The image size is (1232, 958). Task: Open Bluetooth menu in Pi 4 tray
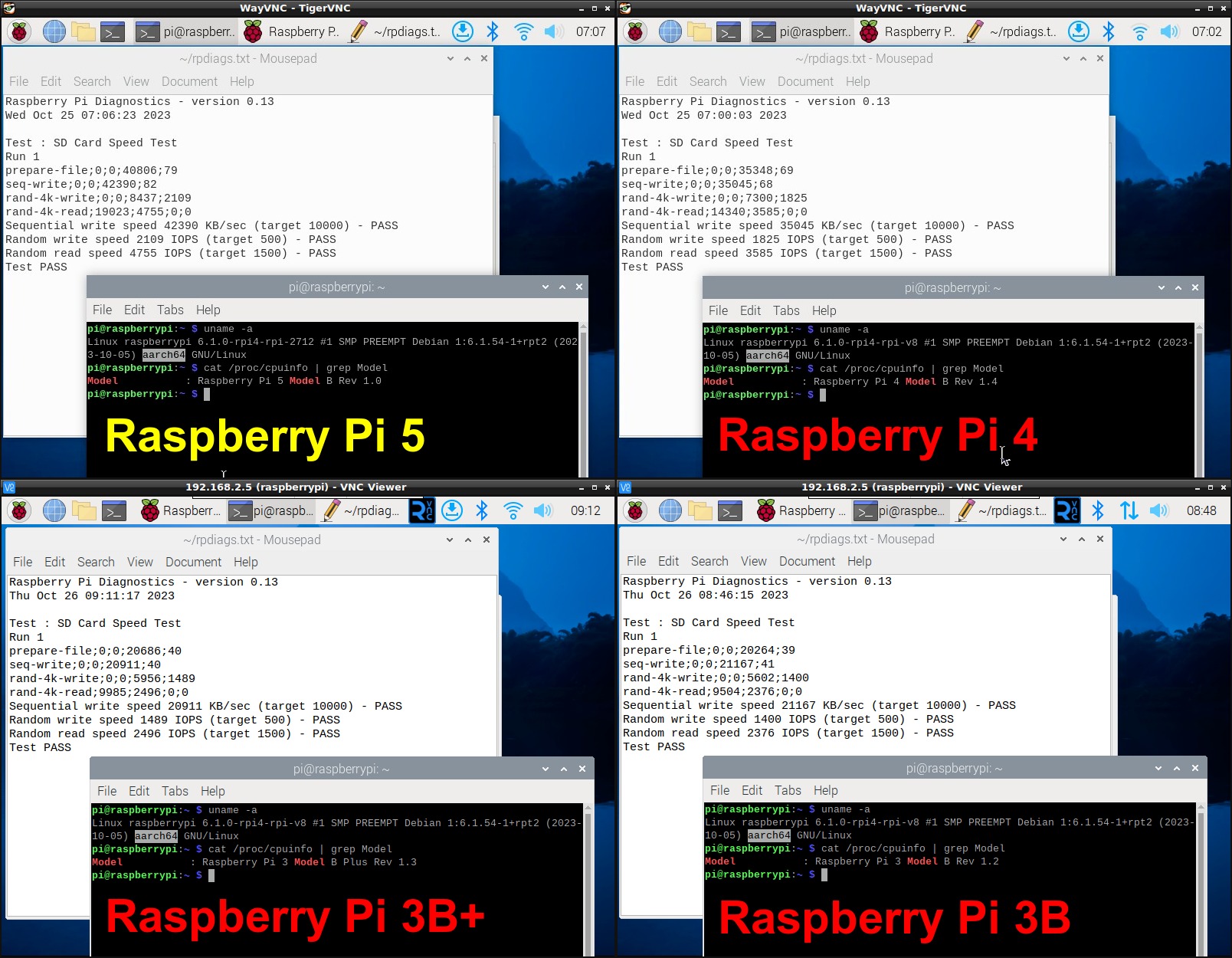(1109, 31)
